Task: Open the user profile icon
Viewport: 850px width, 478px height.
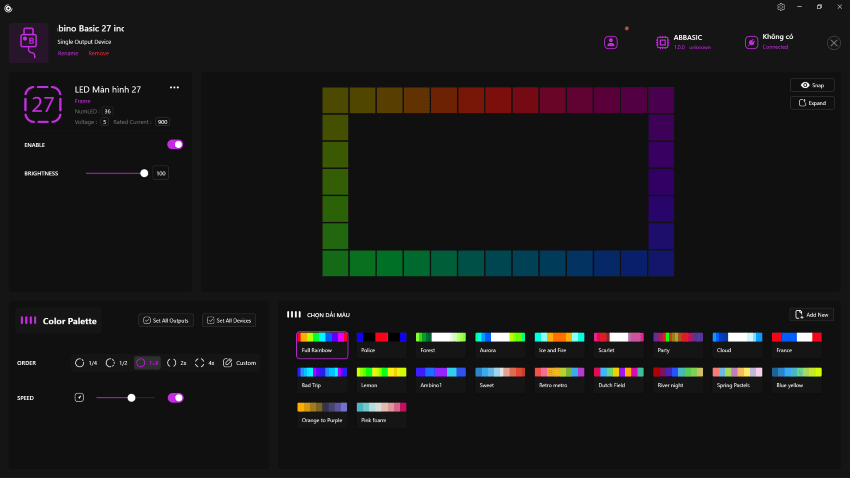Action: tap(611, 42)
